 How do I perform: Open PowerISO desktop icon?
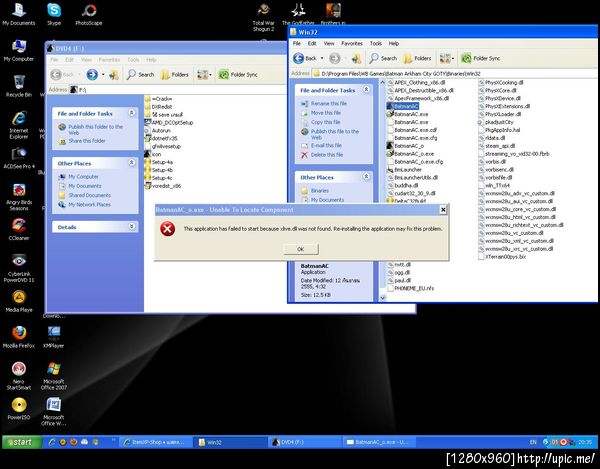tap(19, 409)
